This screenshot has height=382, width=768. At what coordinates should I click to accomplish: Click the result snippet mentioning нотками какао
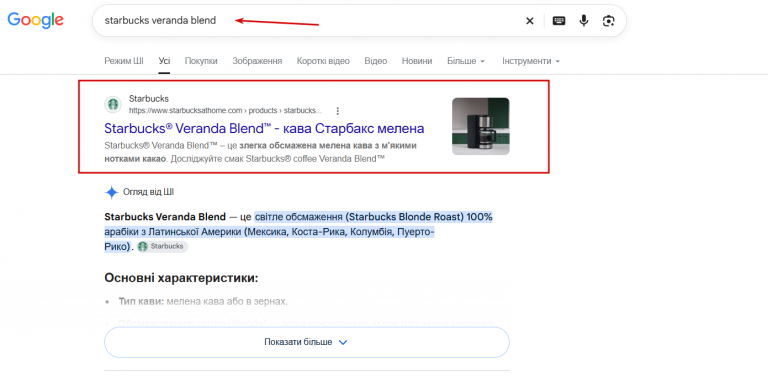261,152
